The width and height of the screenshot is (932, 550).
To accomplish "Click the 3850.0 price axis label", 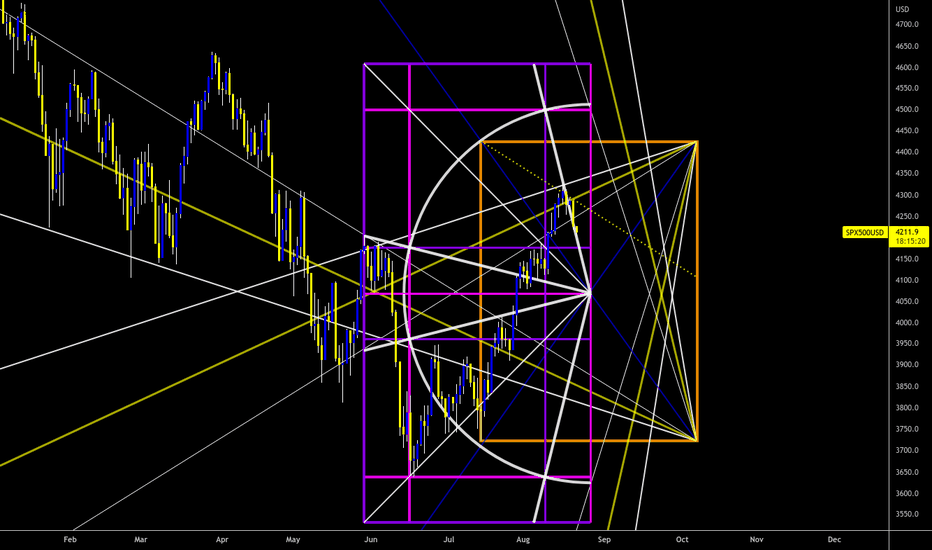I will pos(907,386).
